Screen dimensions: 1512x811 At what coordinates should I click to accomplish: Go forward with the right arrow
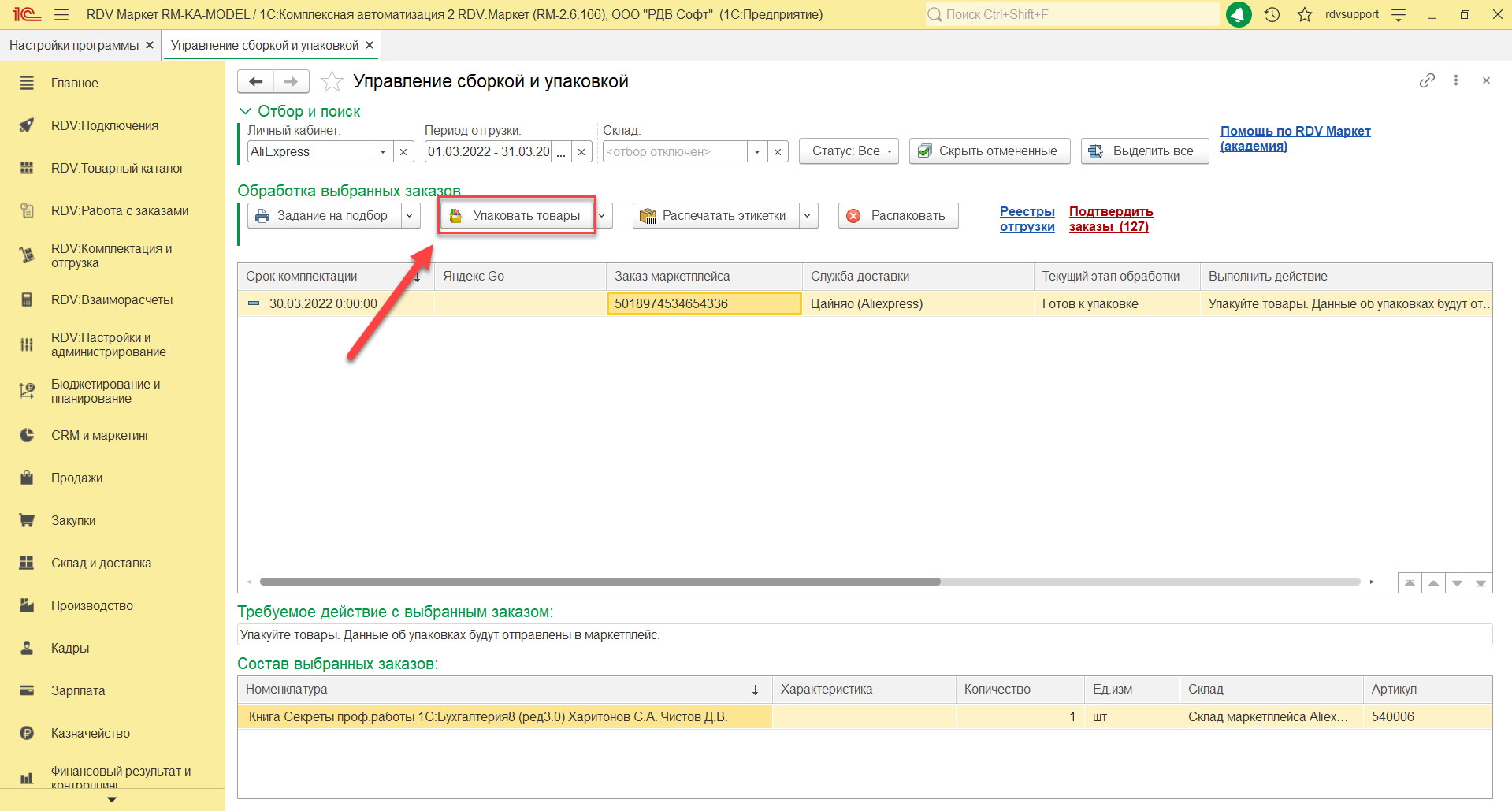tap(291, 81)
